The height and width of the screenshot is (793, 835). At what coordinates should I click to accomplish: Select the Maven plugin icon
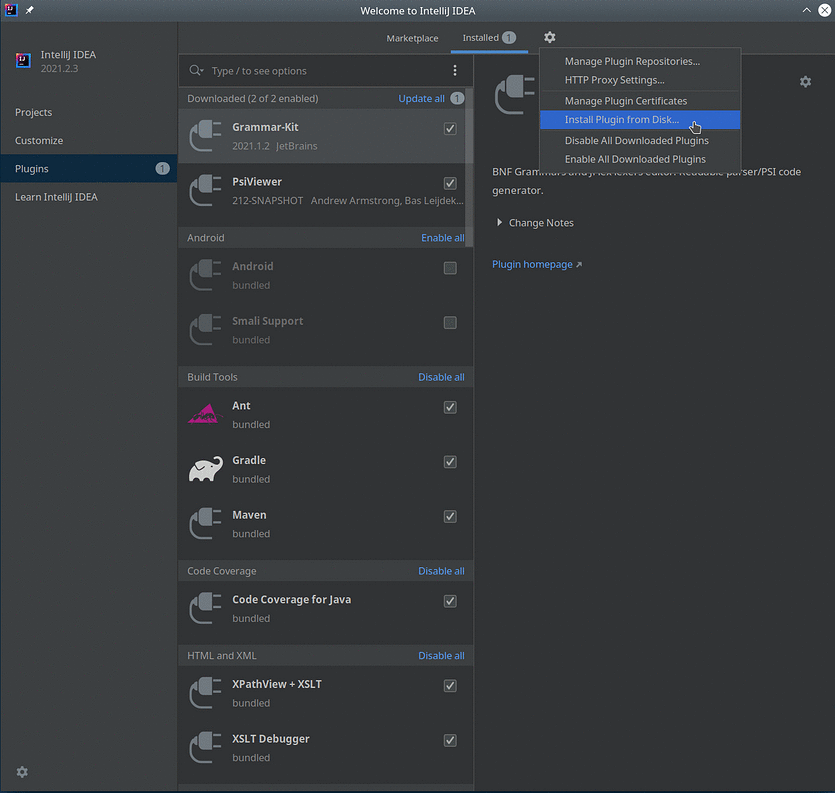(x=204, y=523)
